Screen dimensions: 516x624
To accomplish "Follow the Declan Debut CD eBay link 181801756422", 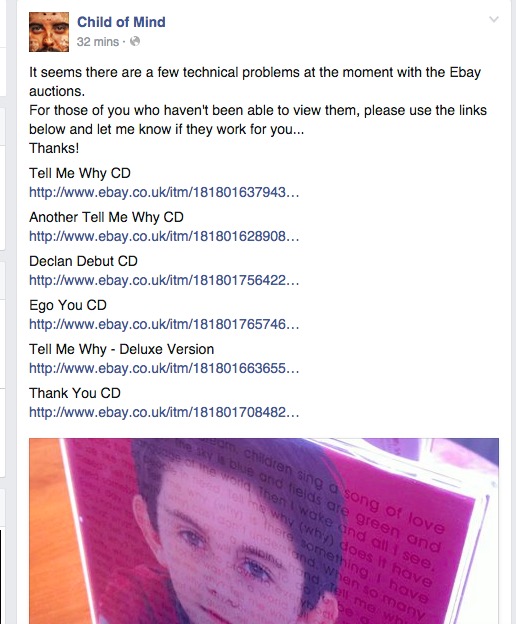I will point(164,281).
